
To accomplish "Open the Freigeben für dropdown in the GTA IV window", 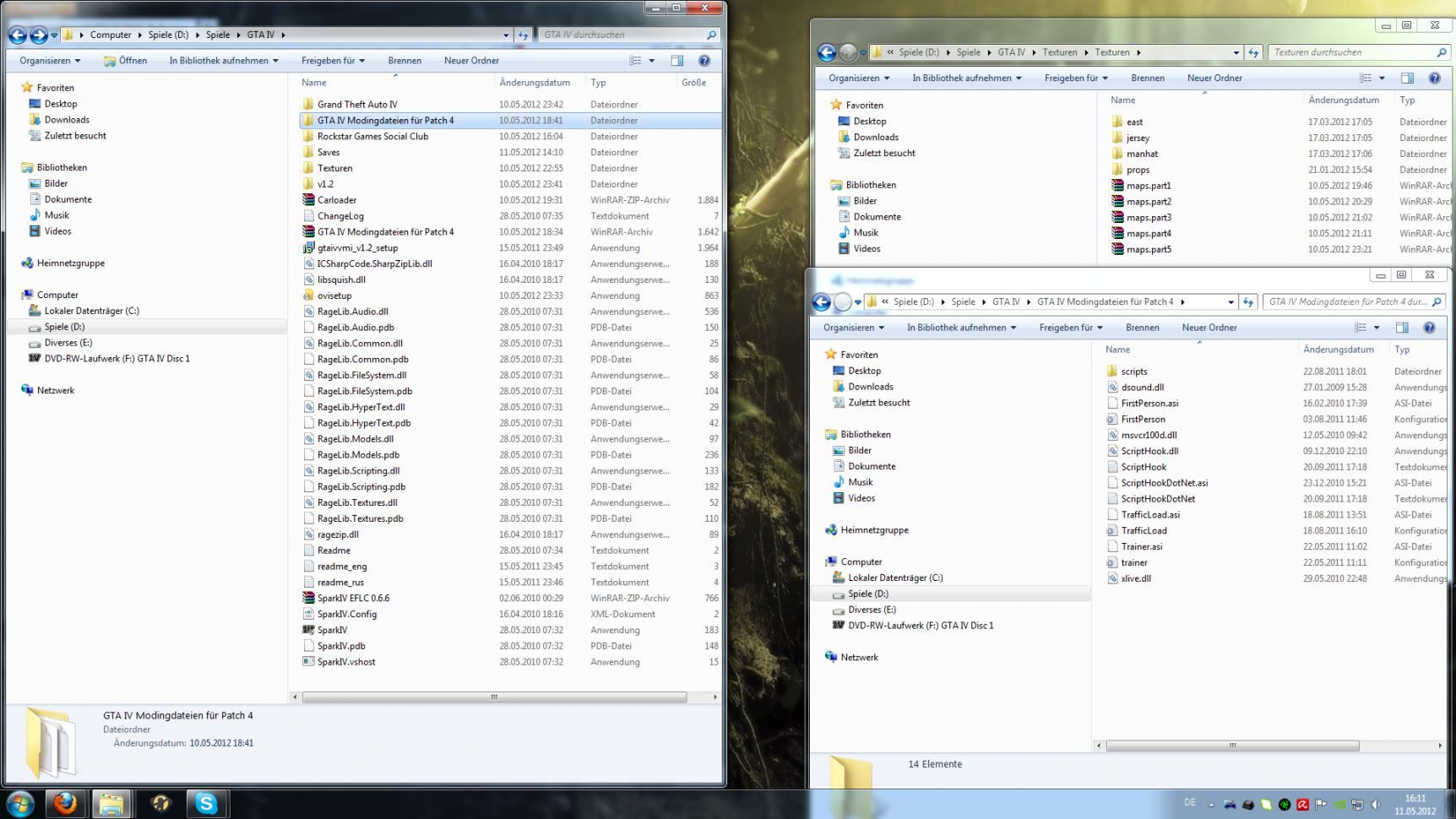I will coord(333,61).
